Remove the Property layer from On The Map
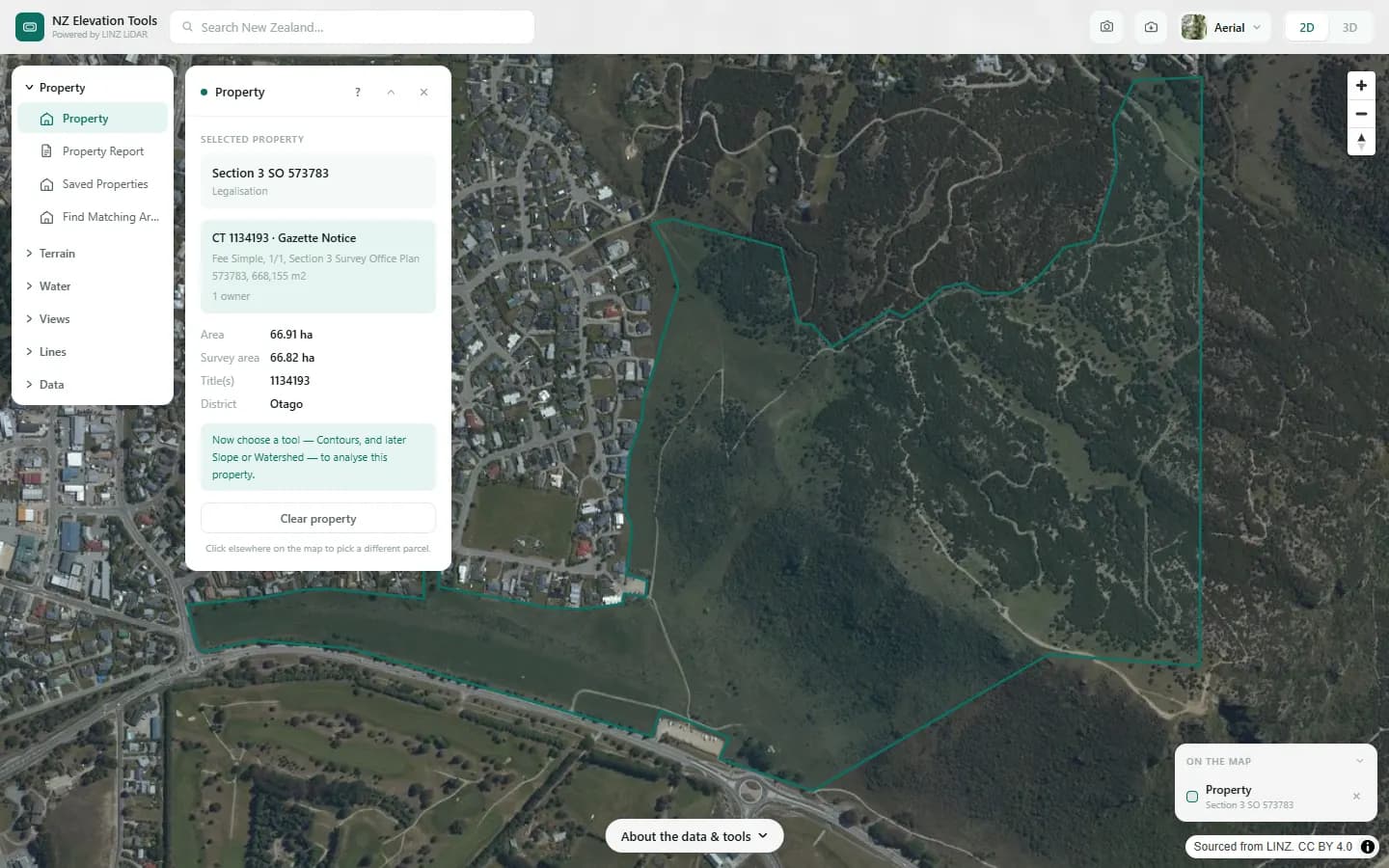1389x868 pixels. click(1356, 797)
